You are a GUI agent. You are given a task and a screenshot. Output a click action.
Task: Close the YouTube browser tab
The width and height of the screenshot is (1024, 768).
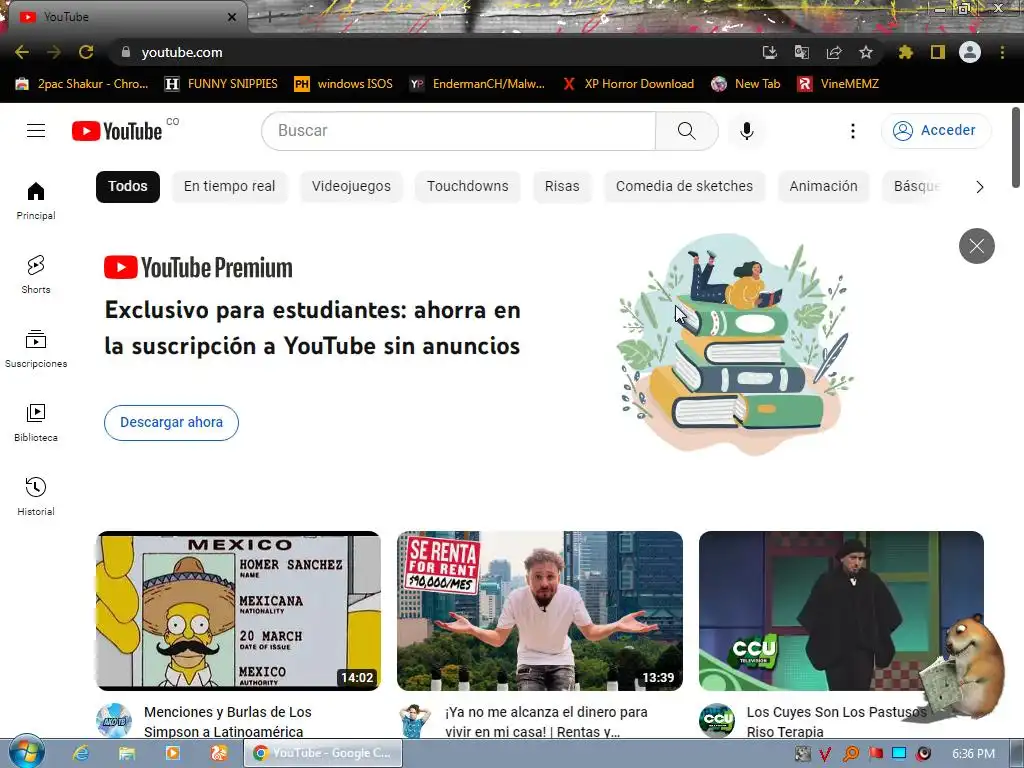point(232,17)
